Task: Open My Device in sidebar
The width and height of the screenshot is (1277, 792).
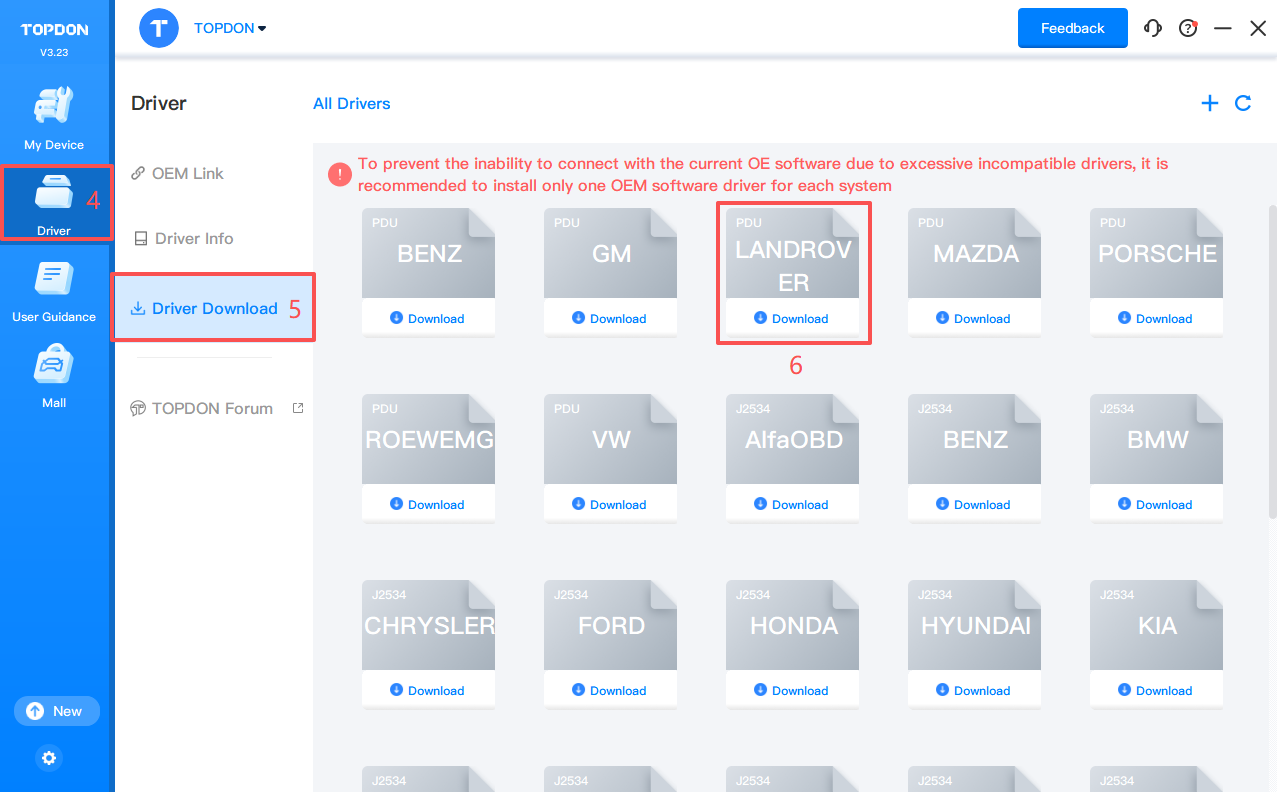Action: coord(54,118)
